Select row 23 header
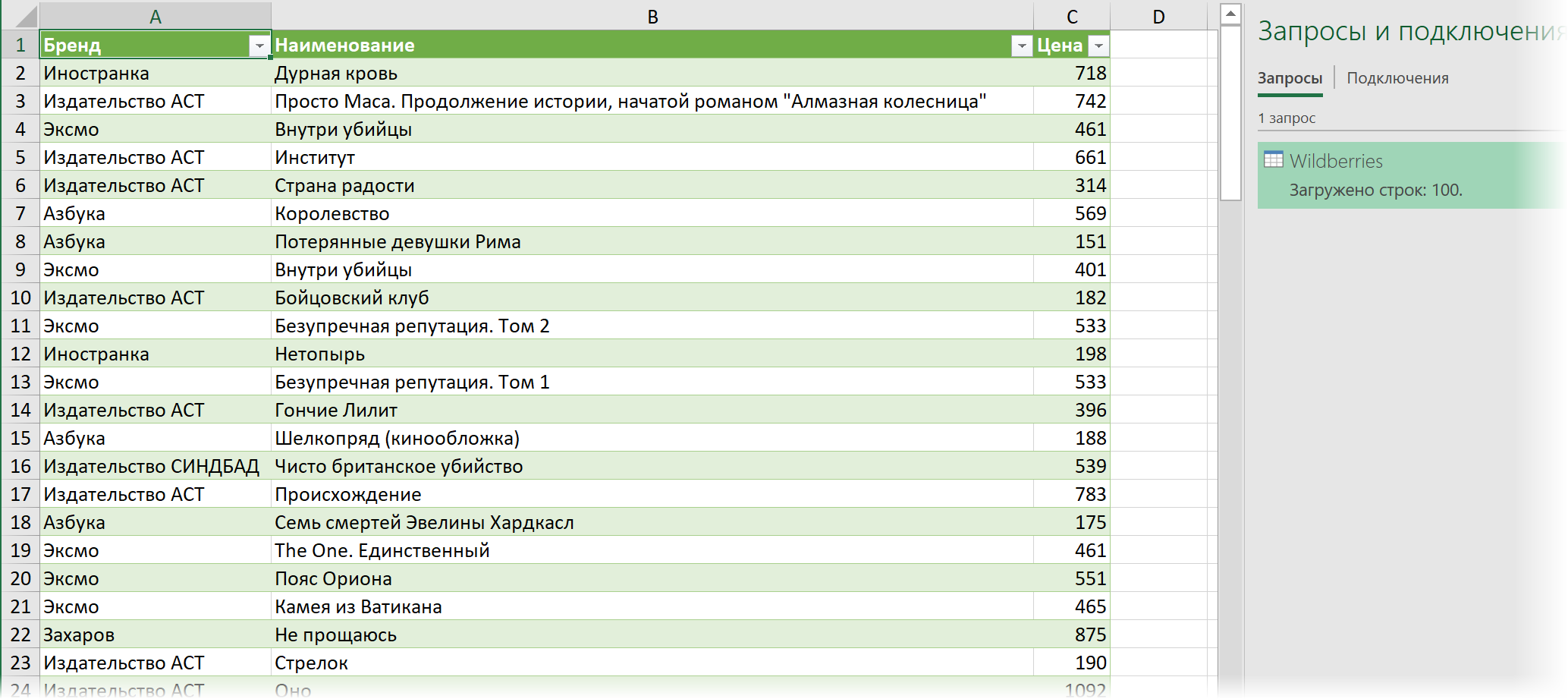 pos(20,663)
